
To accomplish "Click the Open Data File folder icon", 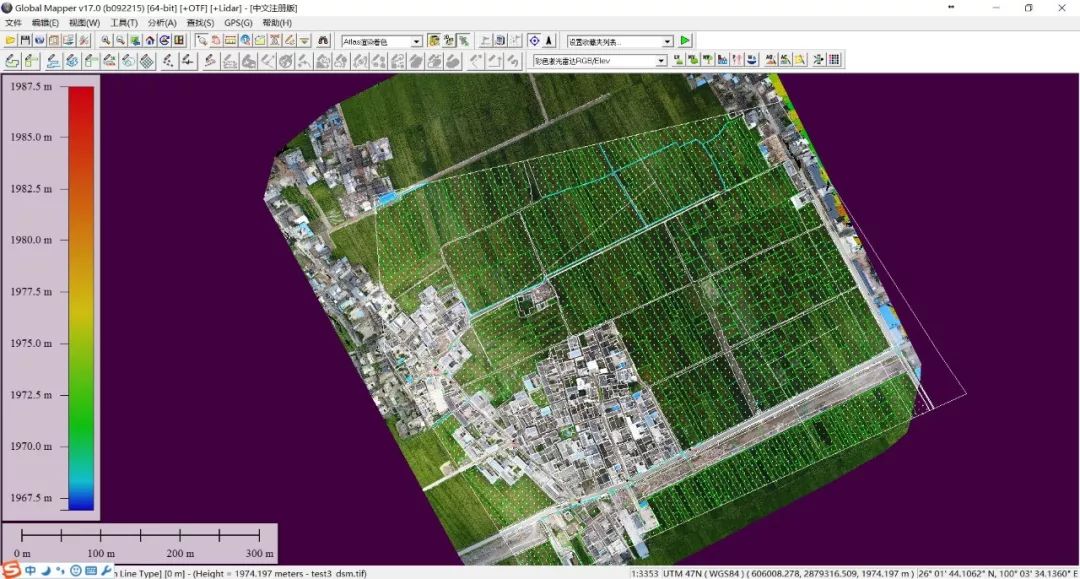I will (x=11, y=41).
